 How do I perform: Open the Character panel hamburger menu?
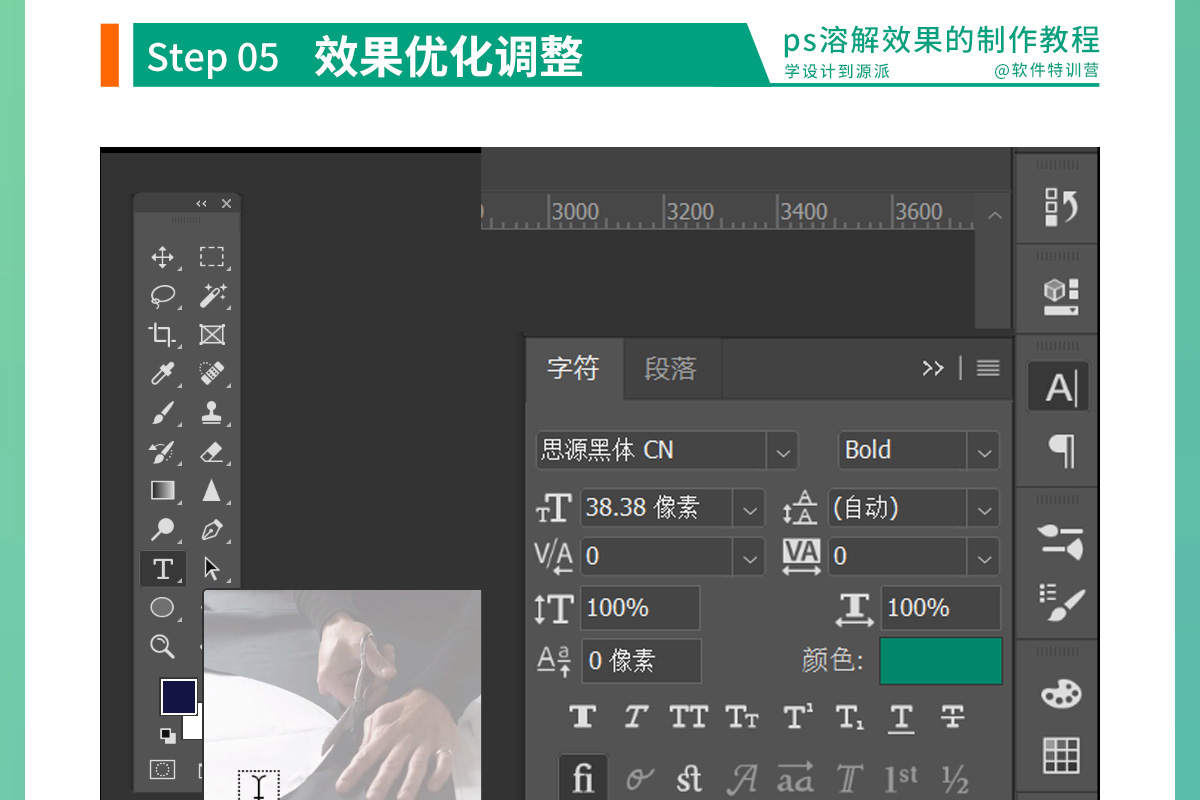[988, 368]
